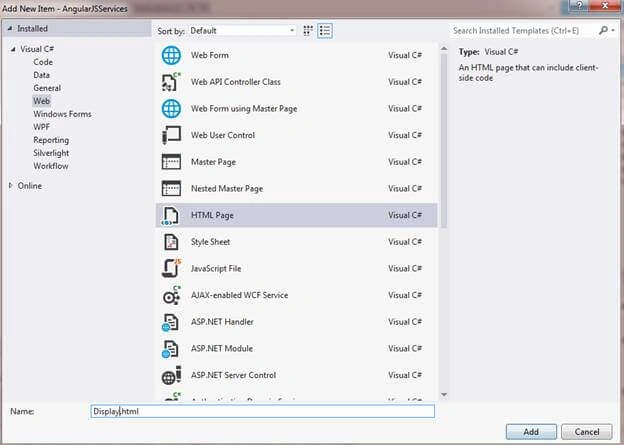Pick the Nested Master Page icon
Screen dimensions: 624x445
[171, 189]
